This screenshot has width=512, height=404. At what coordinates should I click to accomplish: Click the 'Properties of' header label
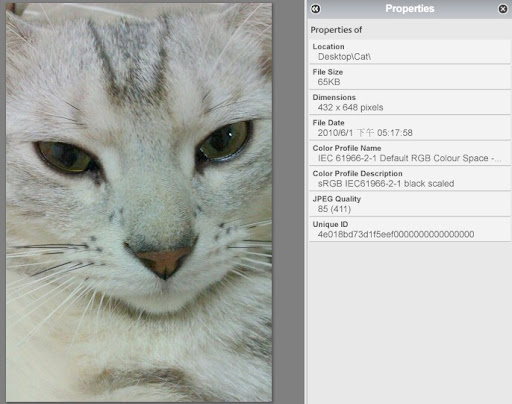[x=336, y=30]
